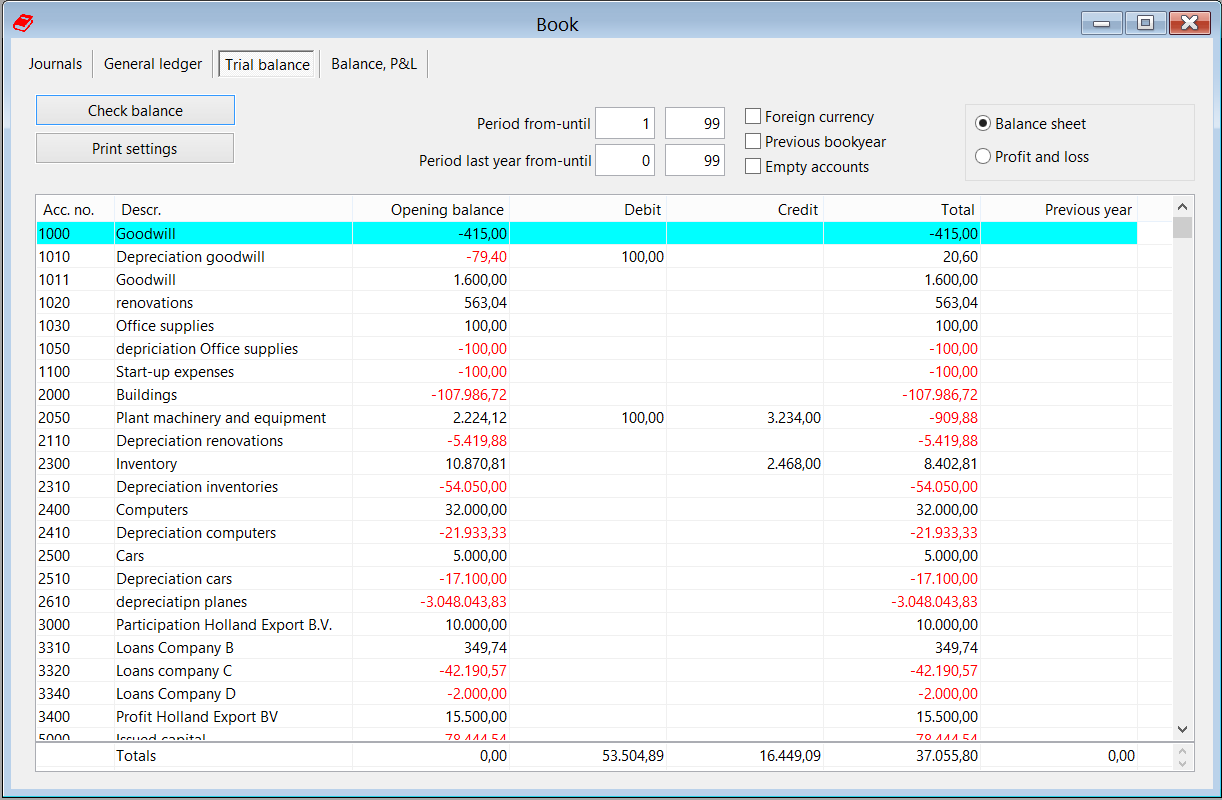Click the 2.468,00 credit amount
Image resolution: width=1222 pixels, height=800 pixels.
point(794,464)
